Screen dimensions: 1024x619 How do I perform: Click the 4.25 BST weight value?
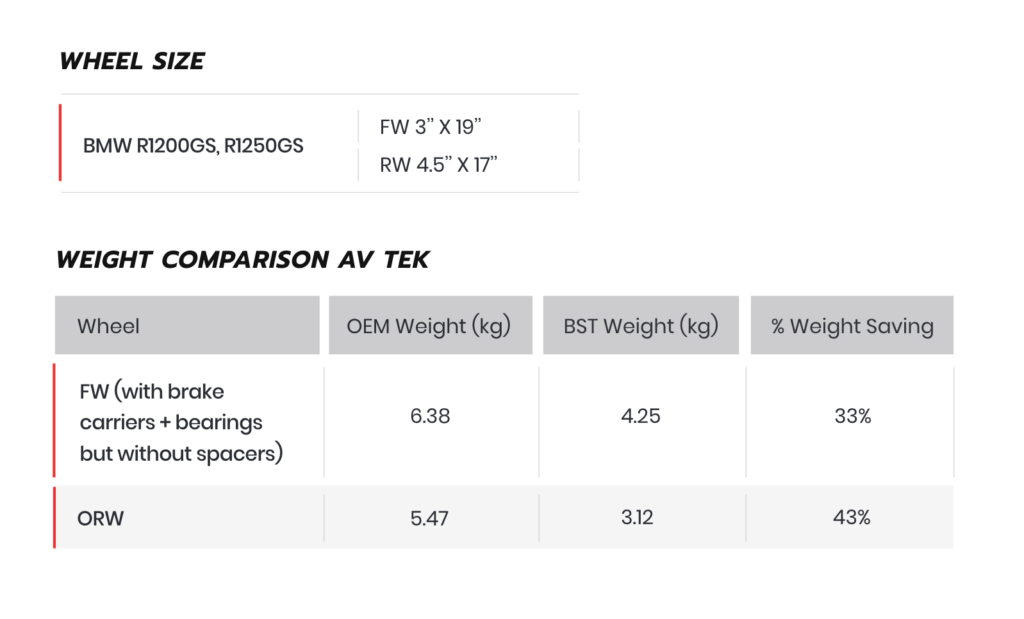[641, 416]
